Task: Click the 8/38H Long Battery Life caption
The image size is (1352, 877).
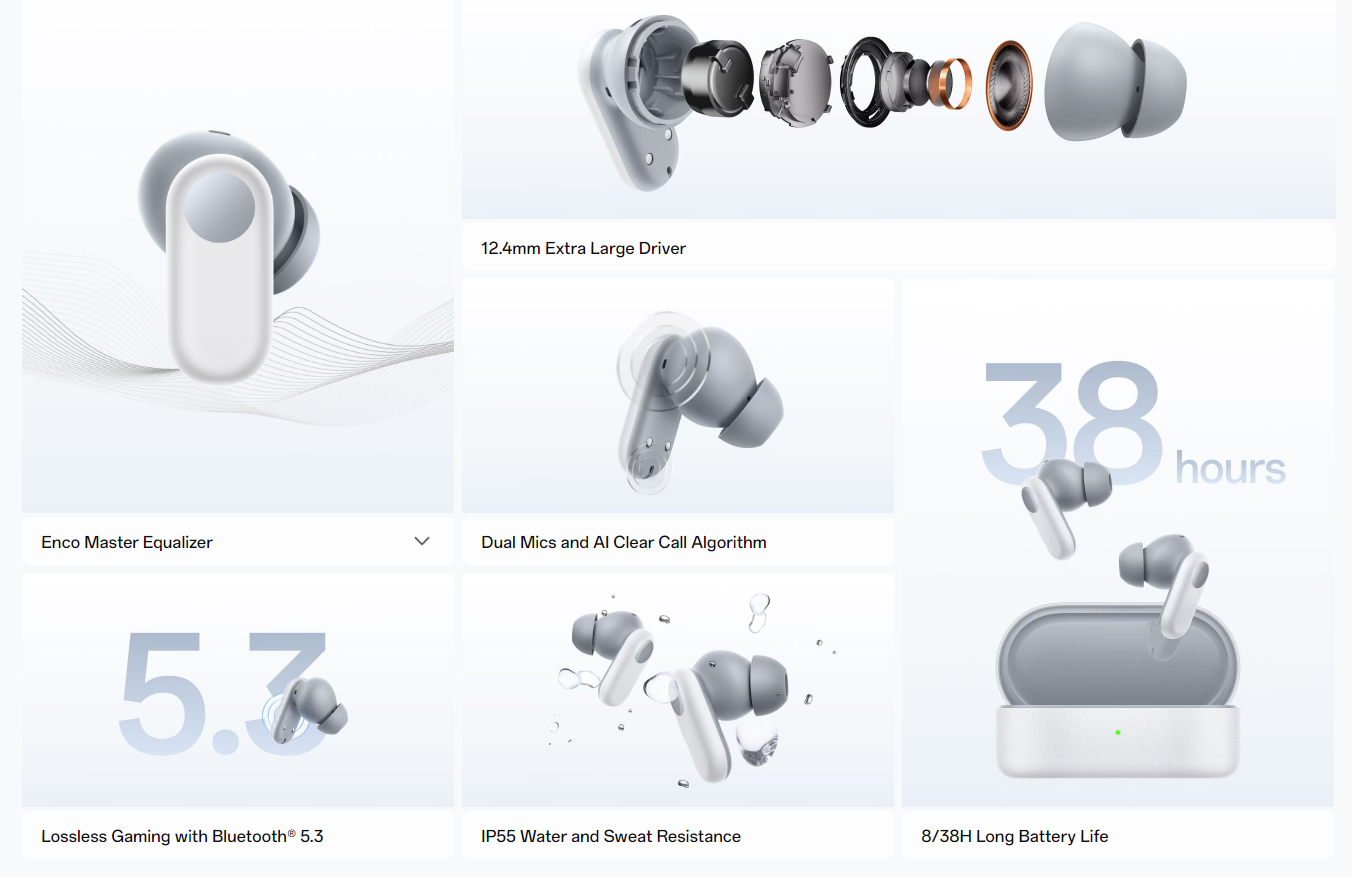Action: point(1015,836)
